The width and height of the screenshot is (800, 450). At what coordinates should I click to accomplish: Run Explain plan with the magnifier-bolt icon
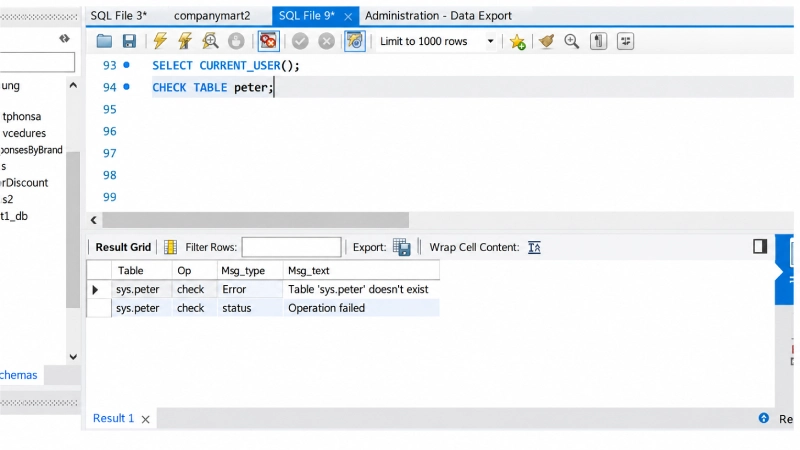click(x=210, y=41)
